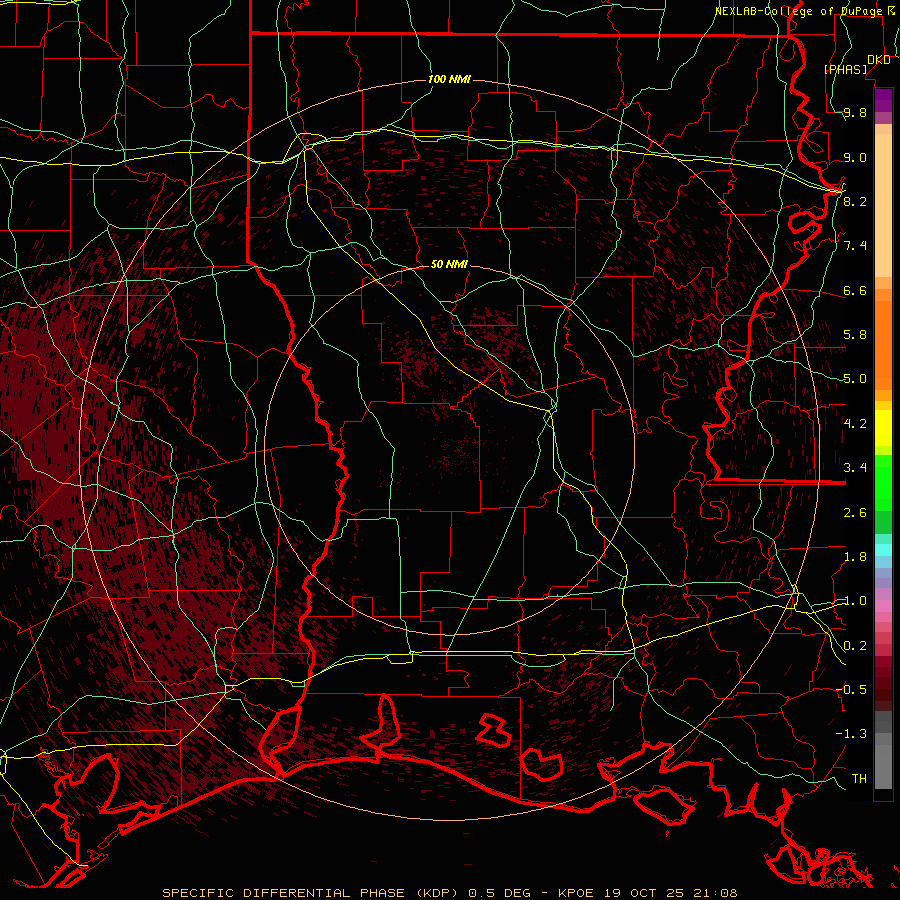Click the 9.0 value on the color scale

(x=855, y=157)
